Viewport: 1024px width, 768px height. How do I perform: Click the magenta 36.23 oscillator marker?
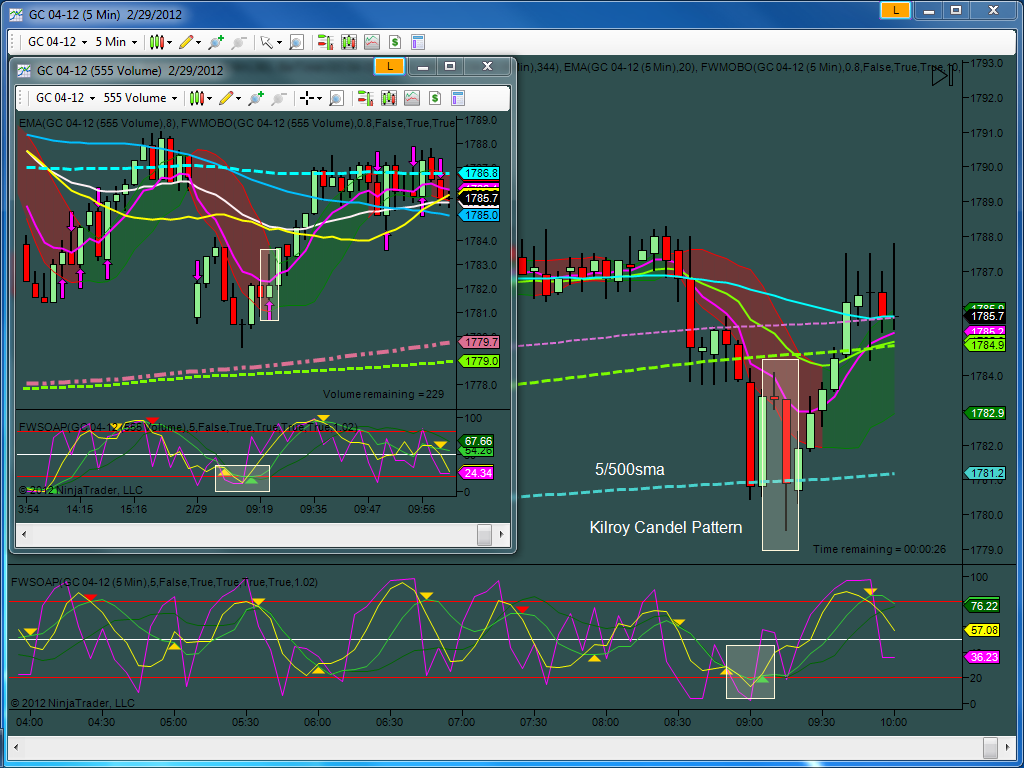982,657
